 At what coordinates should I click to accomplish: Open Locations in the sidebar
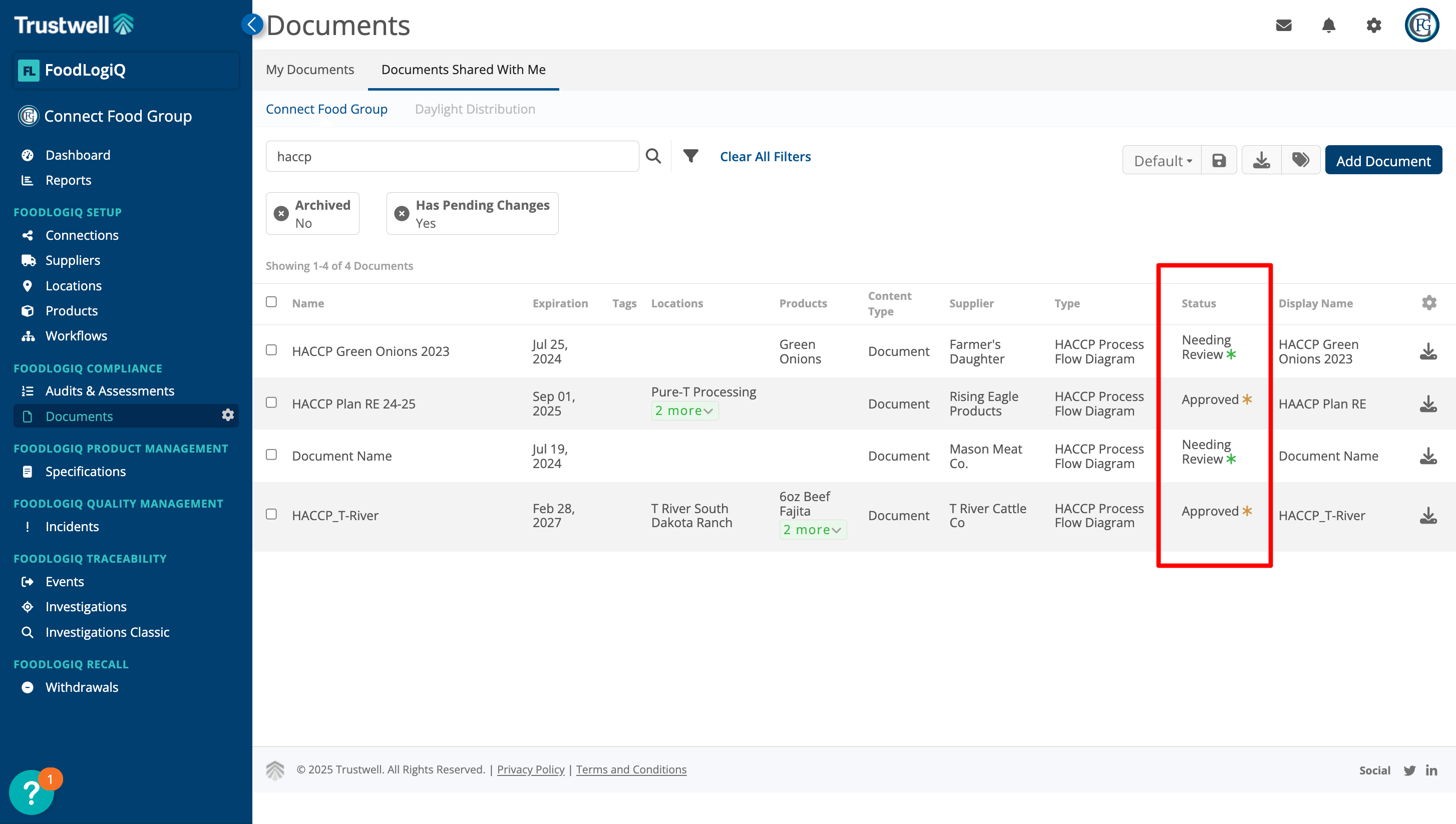click(x=73, y=286)
